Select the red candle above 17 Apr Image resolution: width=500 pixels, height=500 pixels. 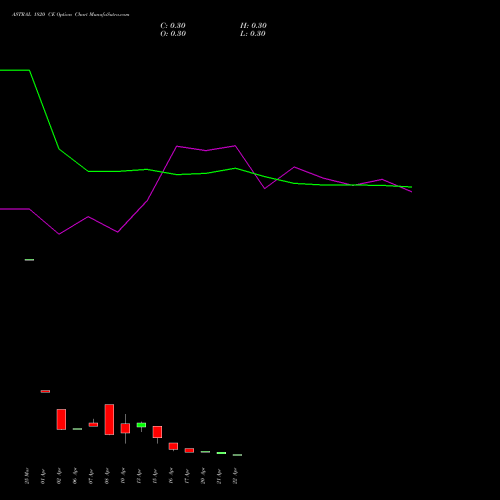[x=189, y=450]
